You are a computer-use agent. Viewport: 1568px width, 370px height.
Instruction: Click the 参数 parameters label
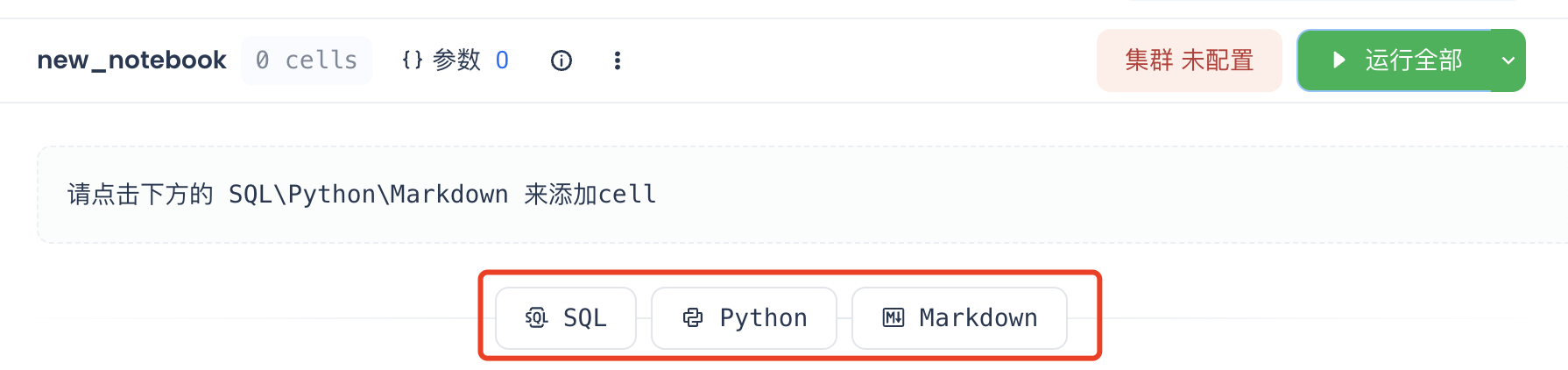pyautogui.click(x=456, y=60)
